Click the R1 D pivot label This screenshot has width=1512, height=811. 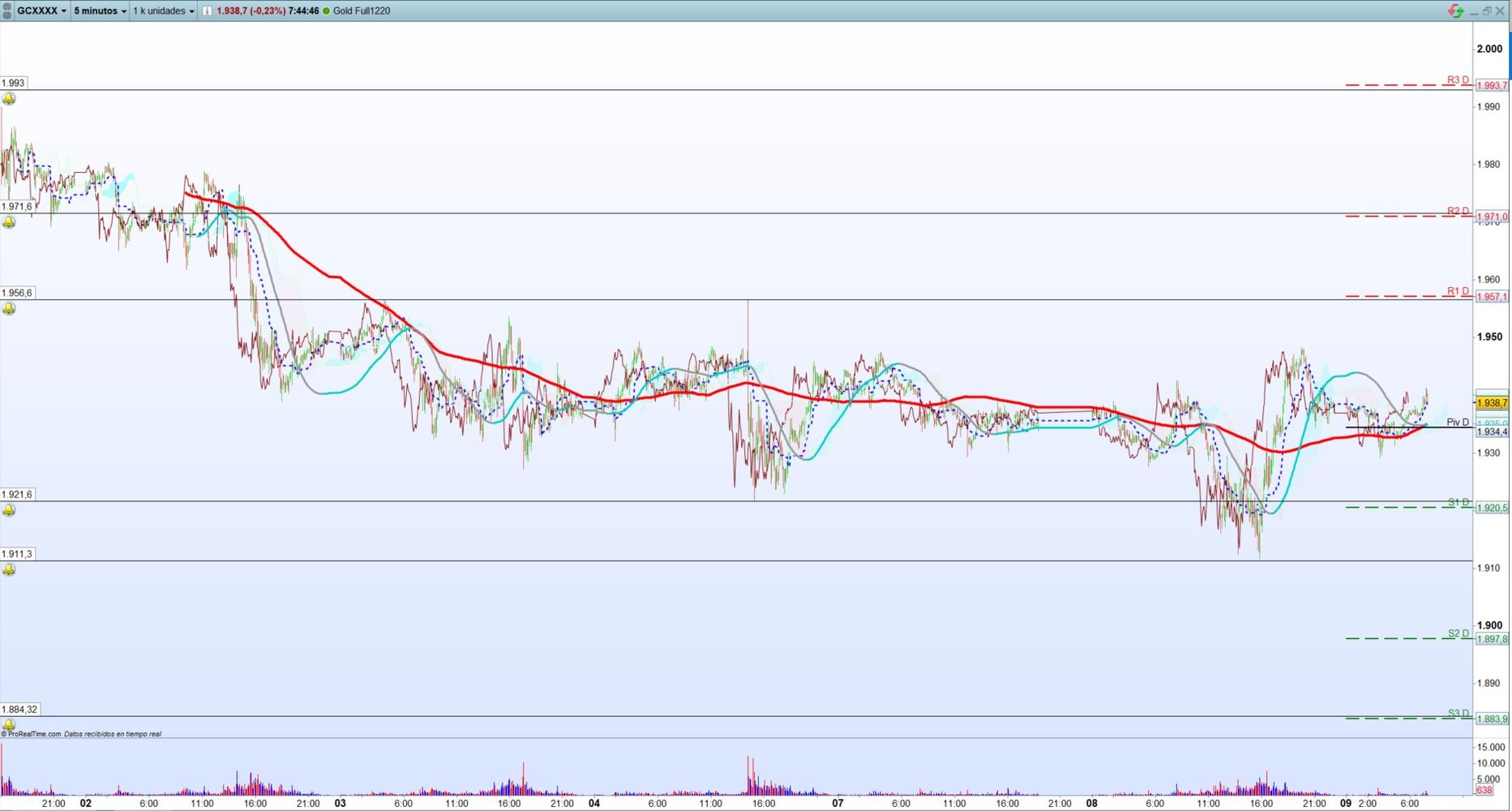(1458, 291)
